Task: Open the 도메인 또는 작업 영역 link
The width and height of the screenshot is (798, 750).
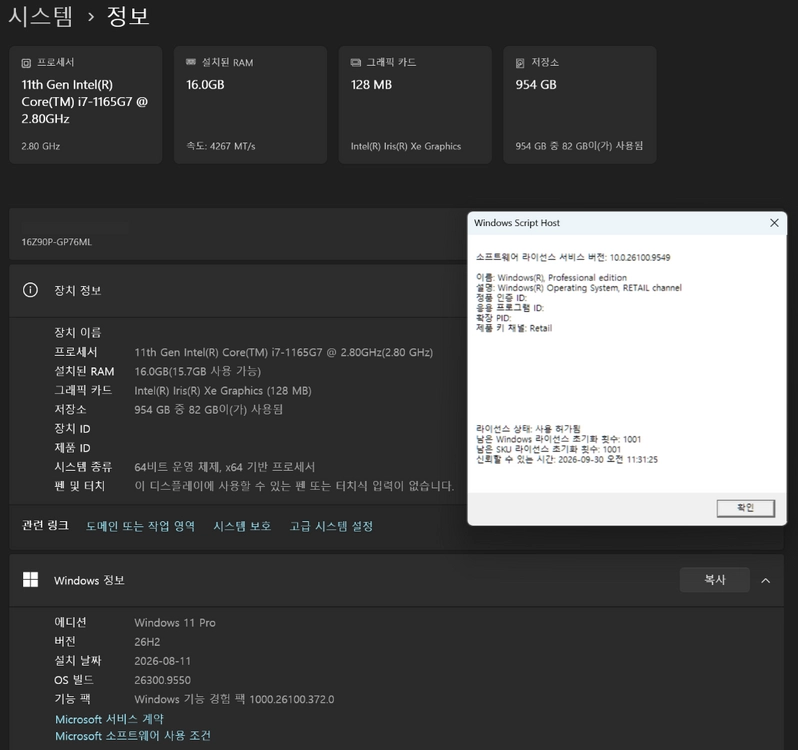Action: 140,526
